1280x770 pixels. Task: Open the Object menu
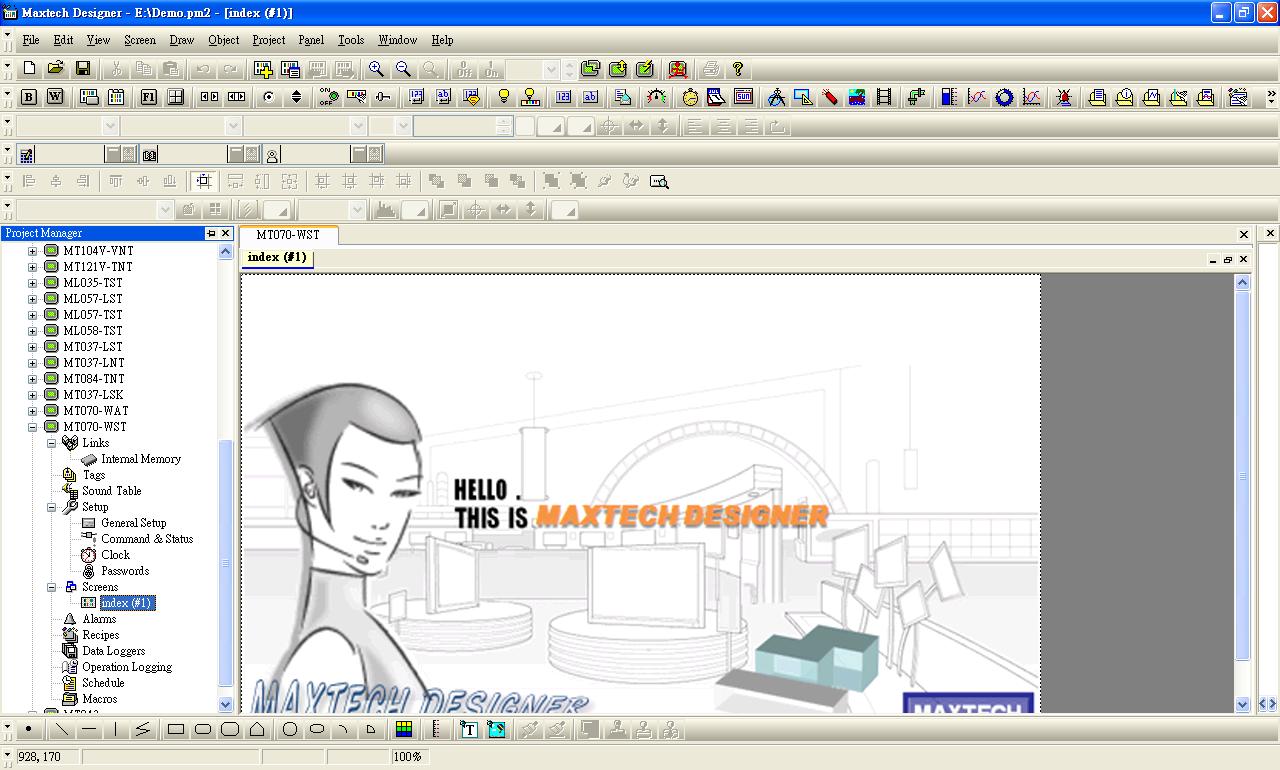click(224, 40)
